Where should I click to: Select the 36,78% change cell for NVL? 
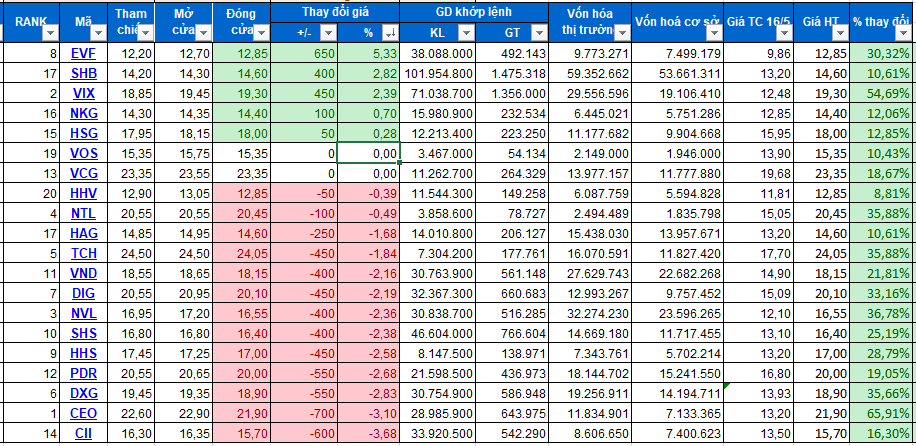pyautogui.click(x=883, y=313)
